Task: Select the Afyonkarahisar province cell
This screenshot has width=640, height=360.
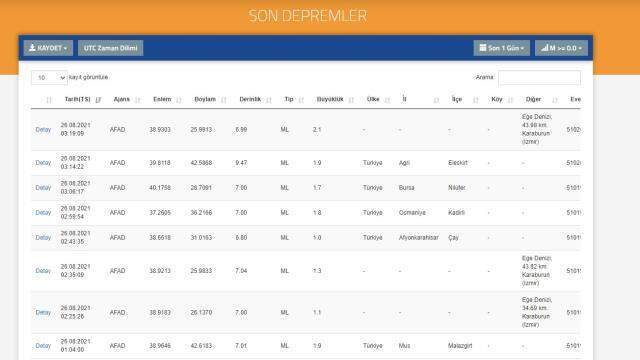Action: [x=418, y=238]
